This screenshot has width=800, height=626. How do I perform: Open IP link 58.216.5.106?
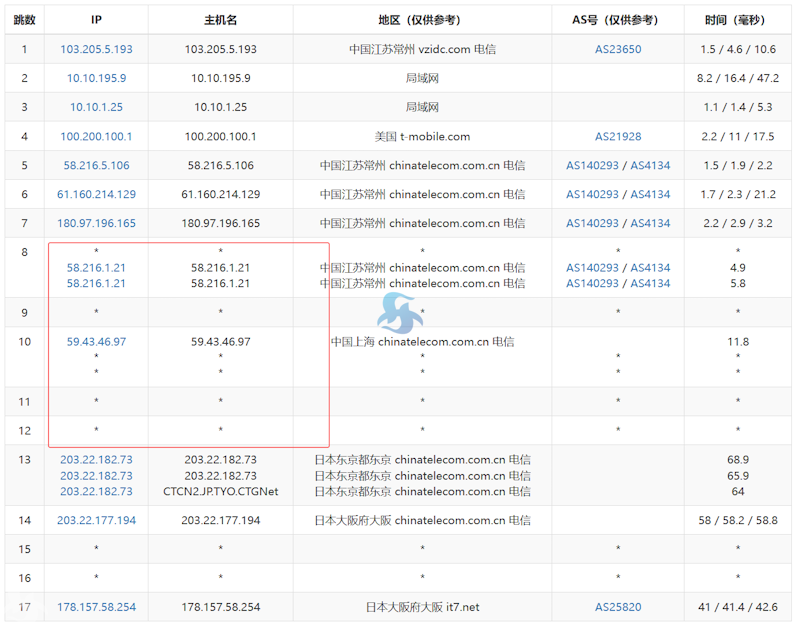(96, 165)
